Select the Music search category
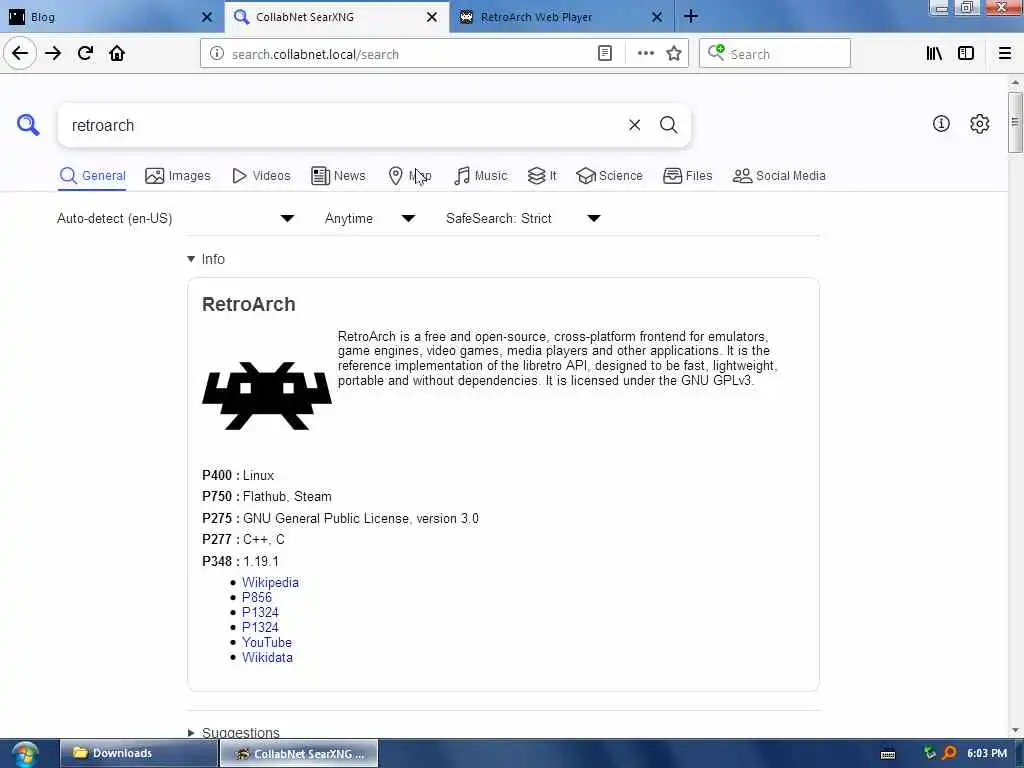 (480, 176)
